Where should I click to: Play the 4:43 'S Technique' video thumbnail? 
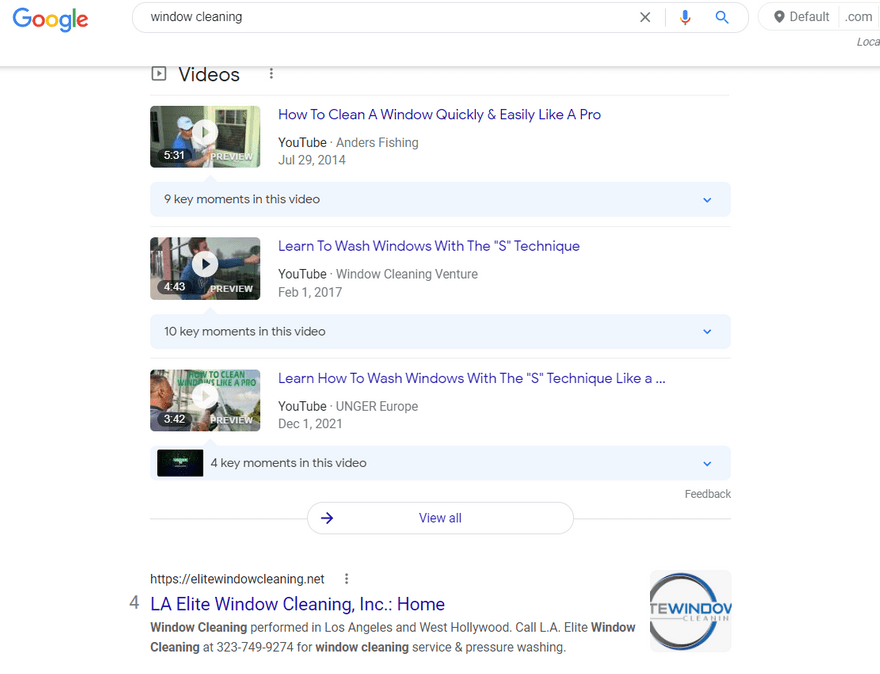pyautogui.click(x=205, y=268)
